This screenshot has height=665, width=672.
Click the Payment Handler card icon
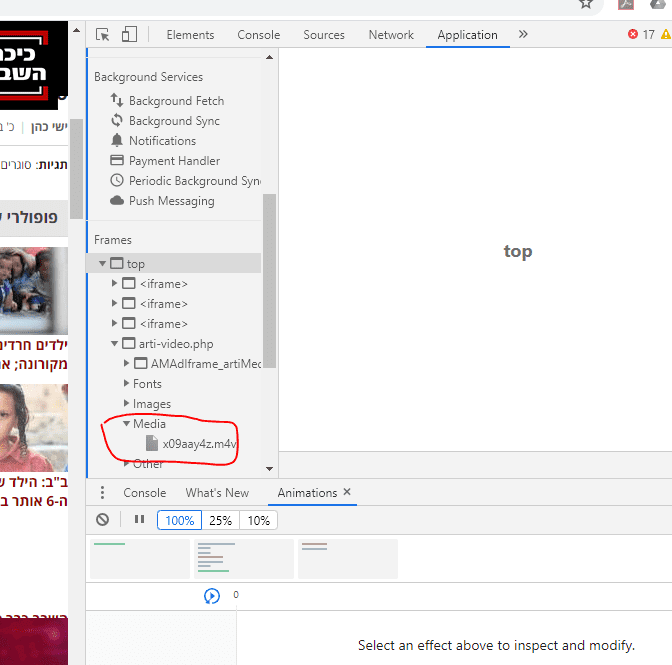tap(117, 160)
